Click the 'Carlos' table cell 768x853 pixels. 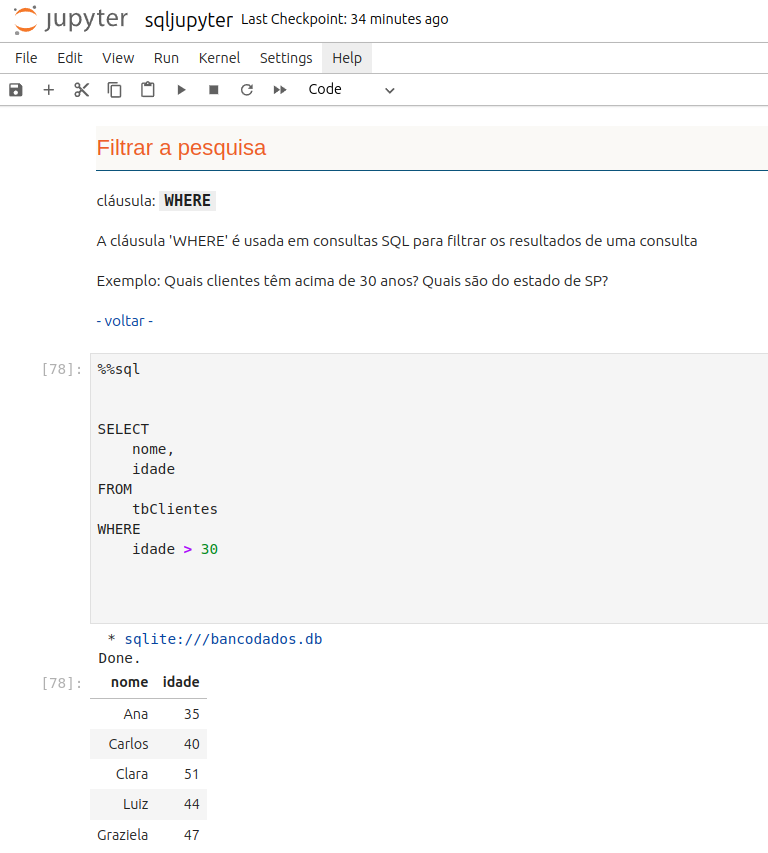pos(128,744)
